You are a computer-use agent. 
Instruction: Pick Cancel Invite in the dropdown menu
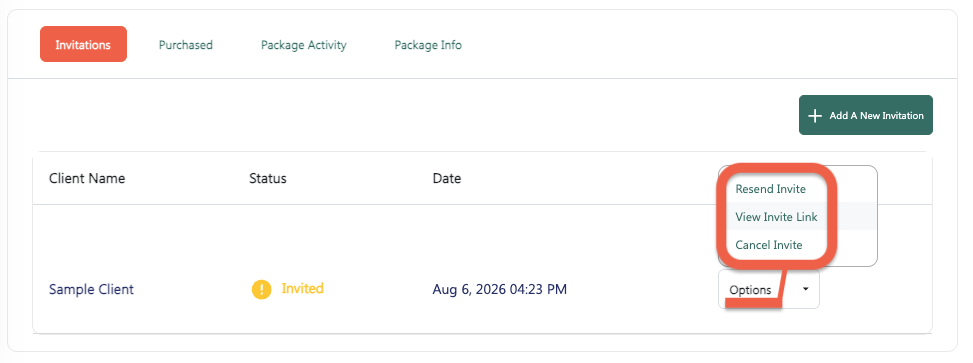point(769,244)
